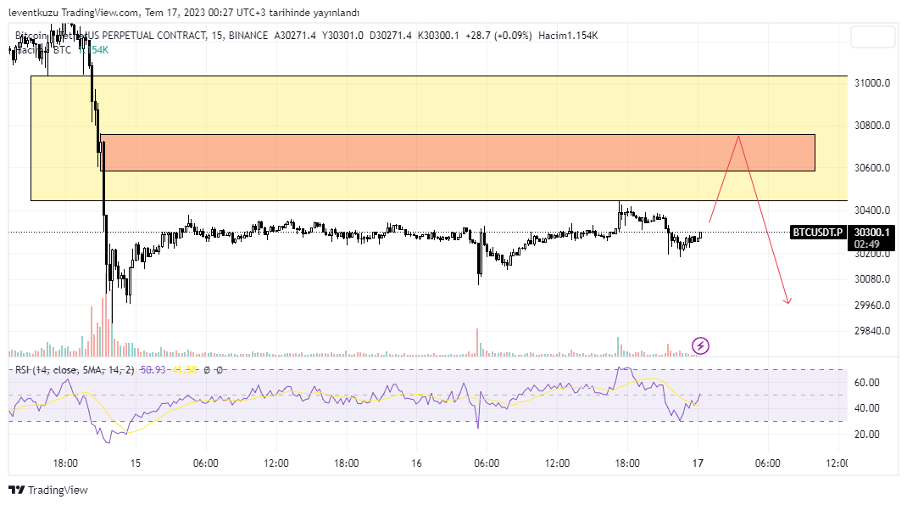
Task: Click the current price 30300.1 label
Action: [871, 231]
